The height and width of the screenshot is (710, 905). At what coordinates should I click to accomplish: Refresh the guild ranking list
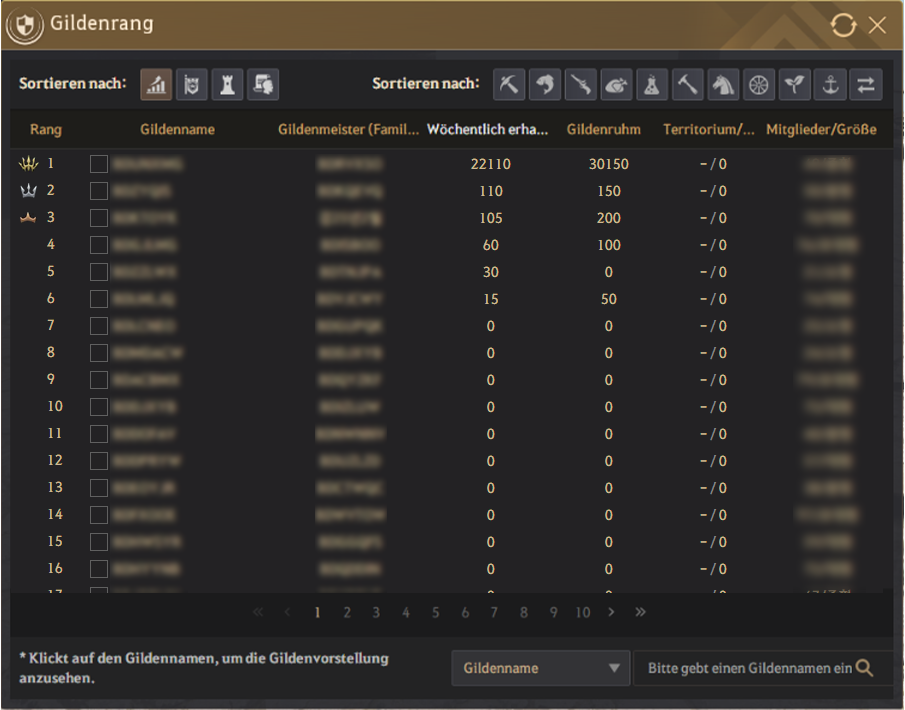pyautogui.click(x=843, y=25)
